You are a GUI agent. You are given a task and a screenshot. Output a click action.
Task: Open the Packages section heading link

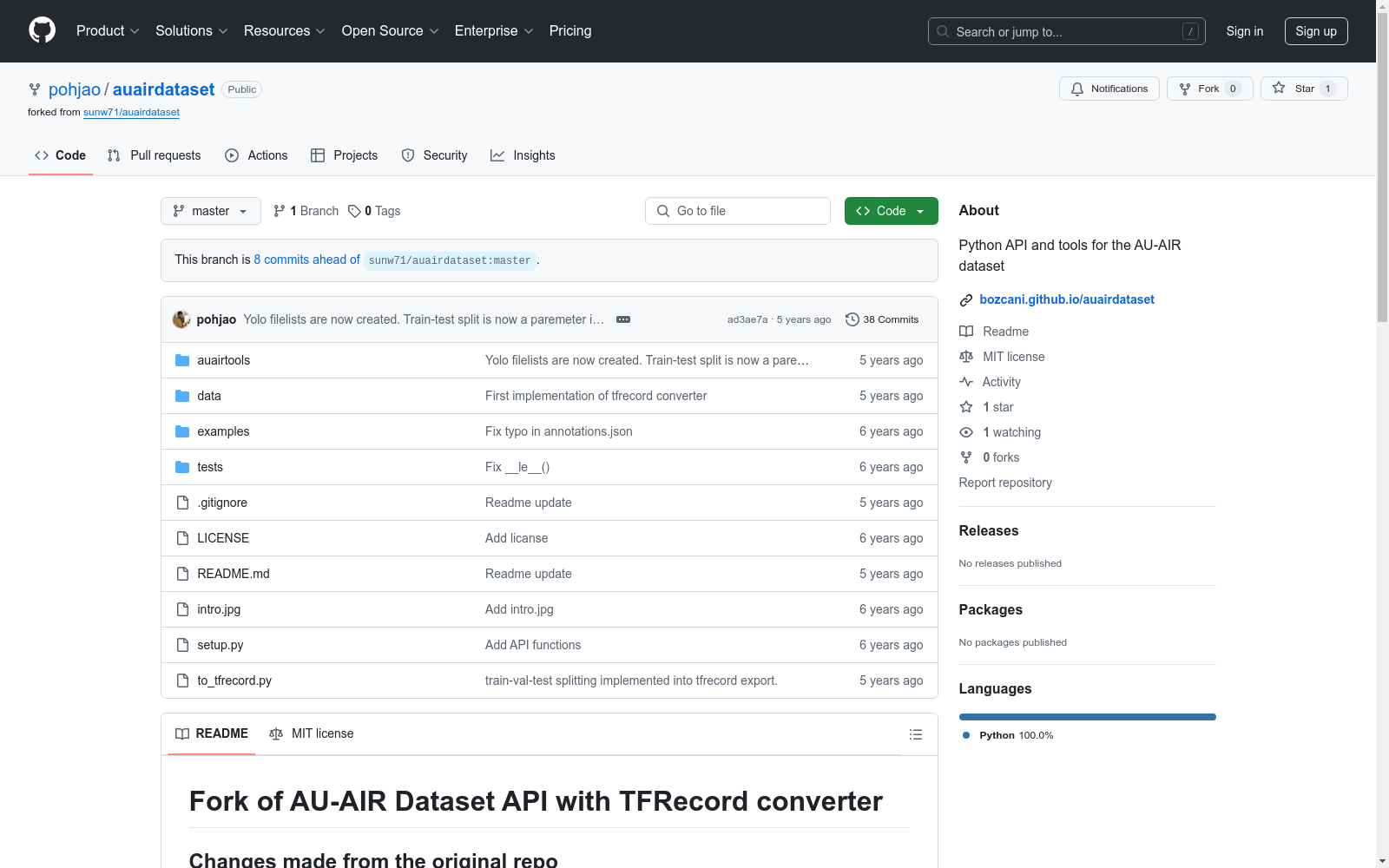[991, 609]
